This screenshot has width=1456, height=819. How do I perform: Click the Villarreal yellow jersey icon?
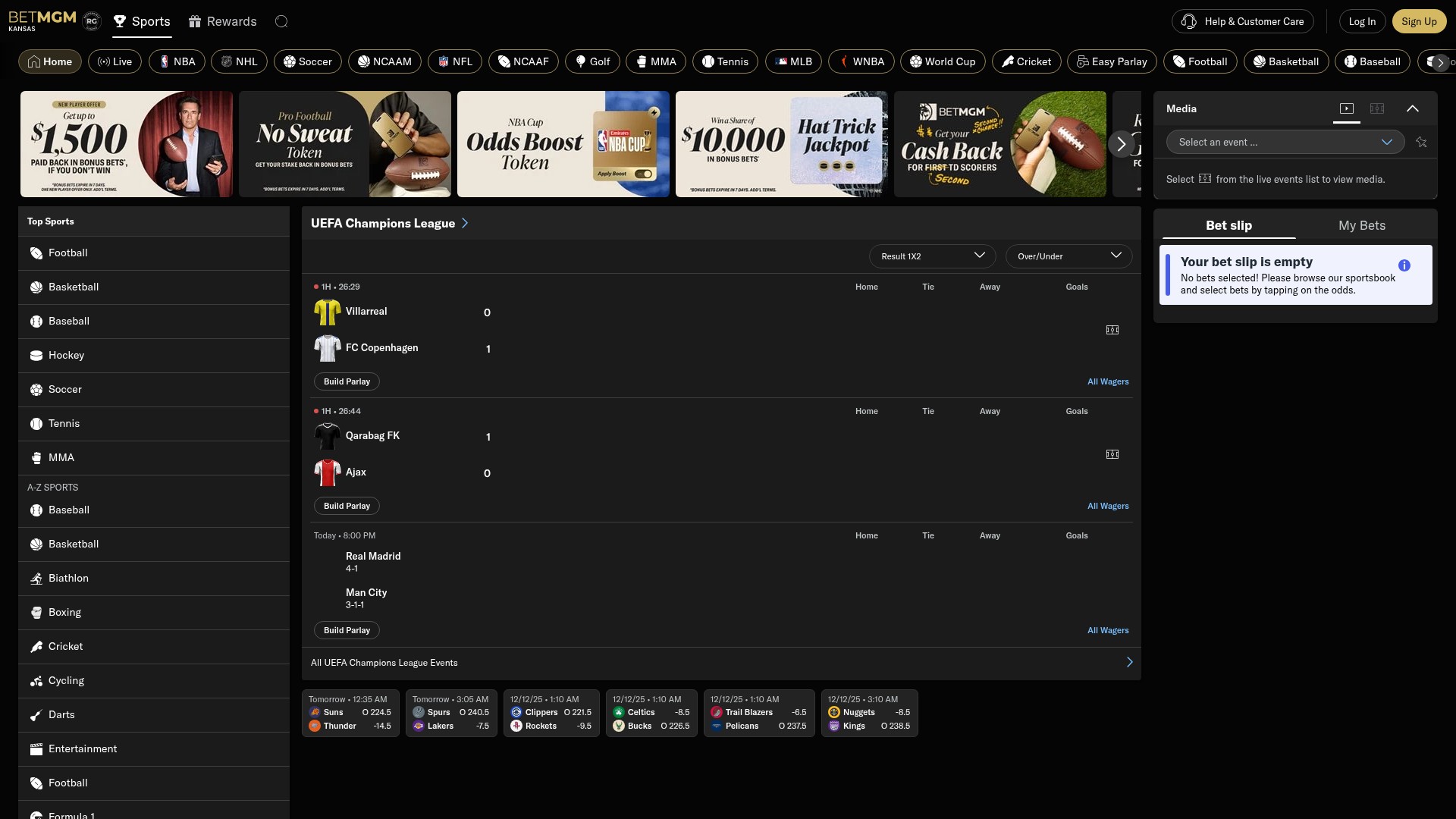[328, 312]
